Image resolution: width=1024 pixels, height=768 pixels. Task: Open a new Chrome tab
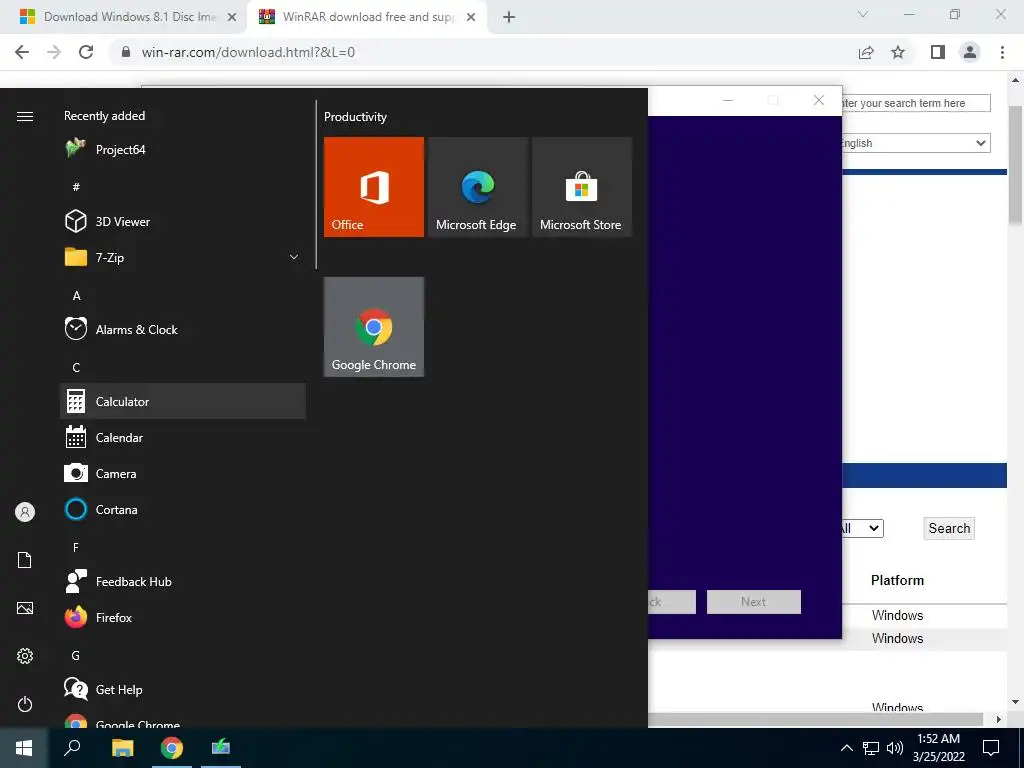tap(509, 17)
